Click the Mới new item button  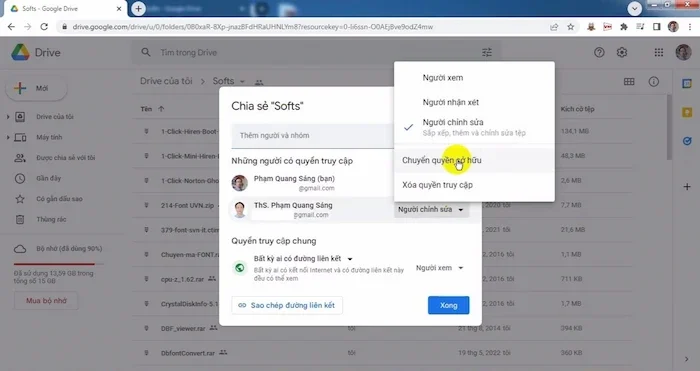point(37,88)
